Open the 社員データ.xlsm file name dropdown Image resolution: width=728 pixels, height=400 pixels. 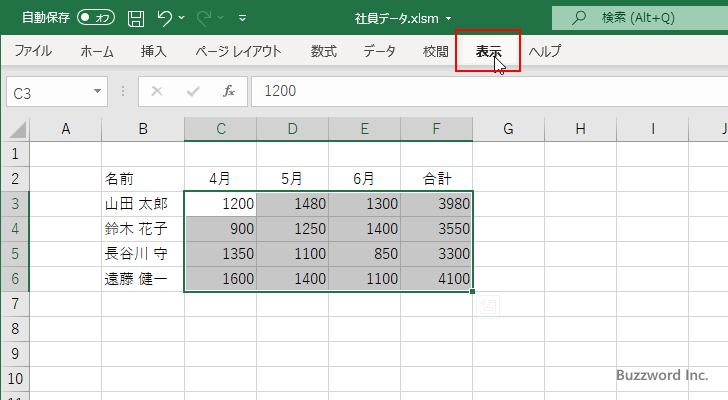tap(448, 19)
